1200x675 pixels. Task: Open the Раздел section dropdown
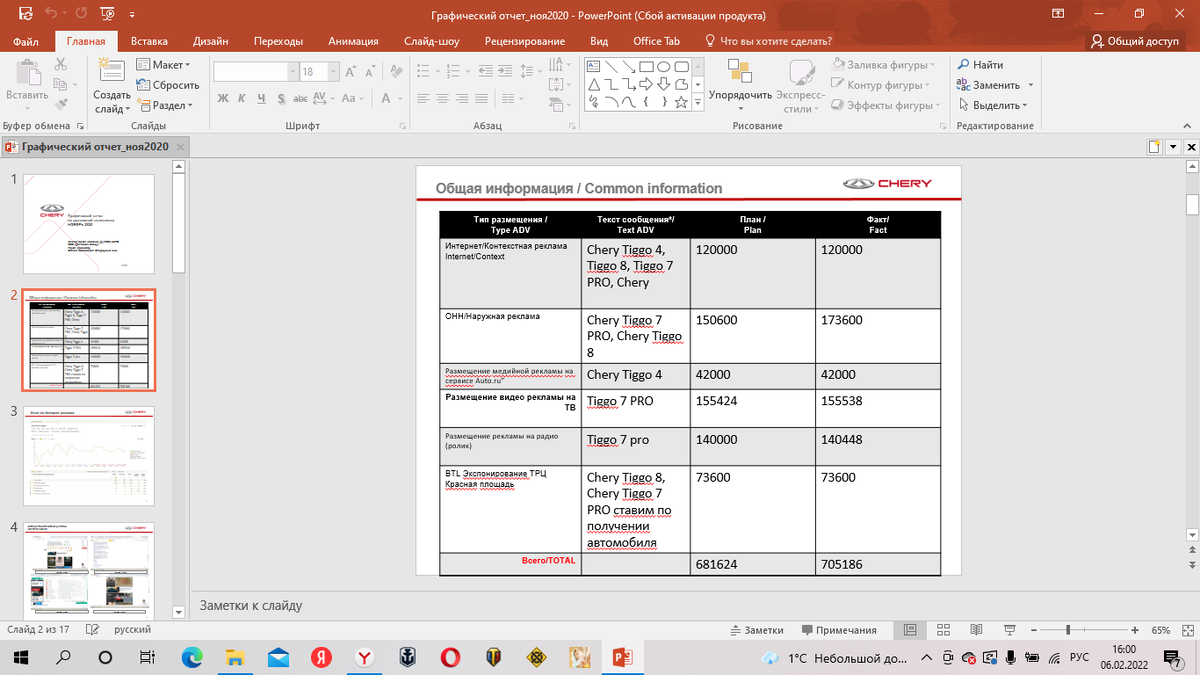(x=165, y=105)
